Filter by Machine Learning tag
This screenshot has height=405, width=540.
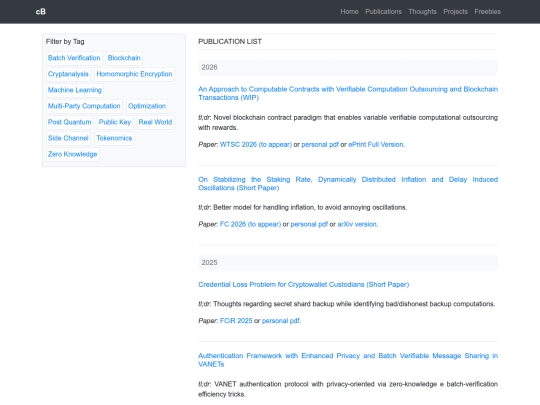click(x=75, y=90)
